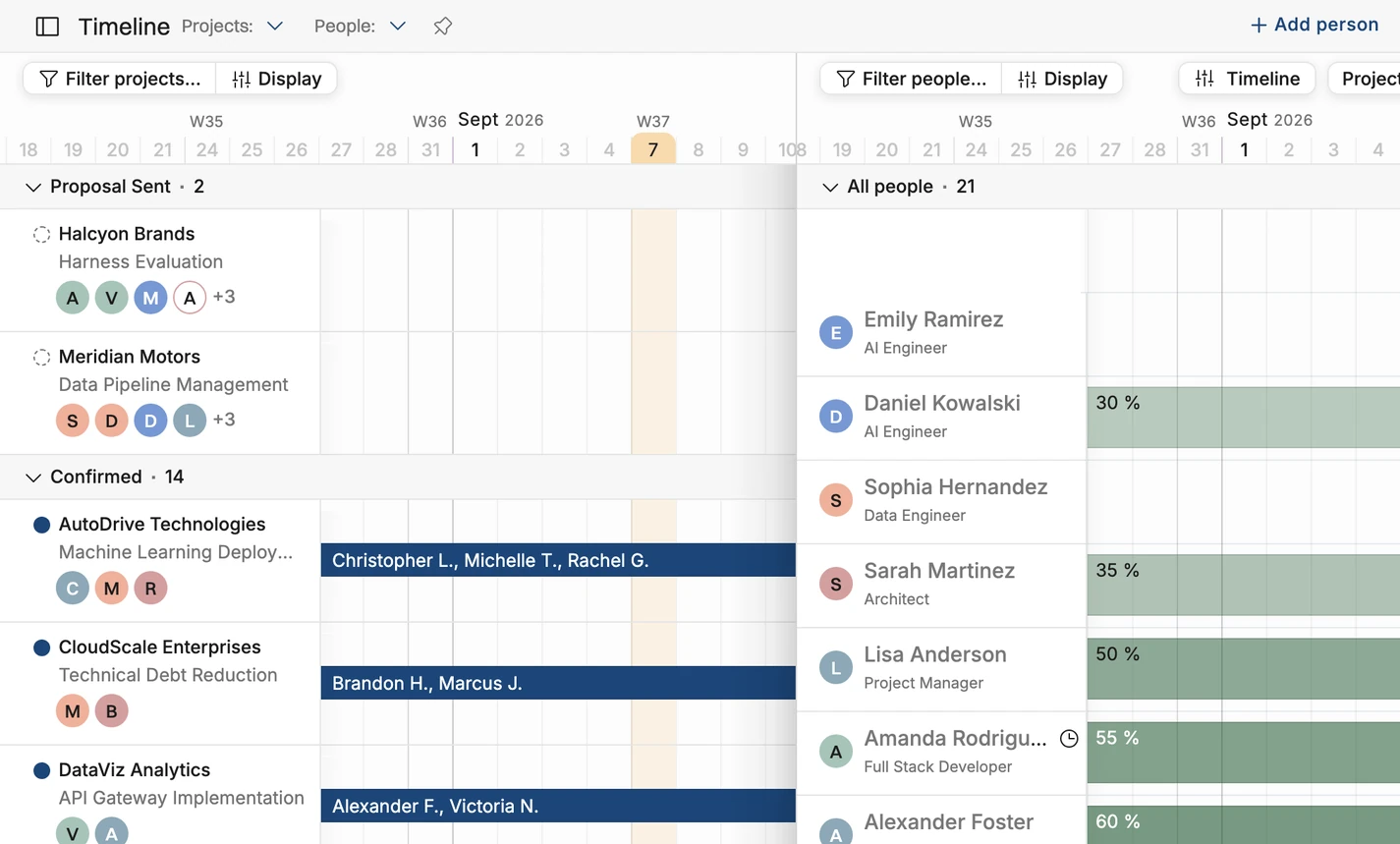Click Halcyon Brands dashed status icon

click(41, 234)
